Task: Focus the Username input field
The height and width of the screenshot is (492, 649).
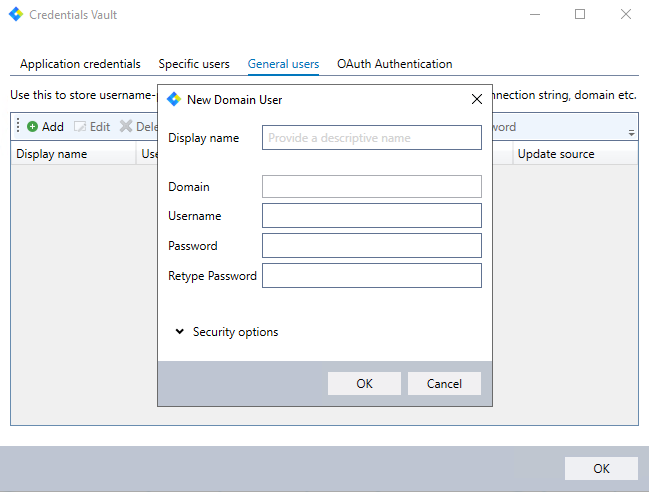Action: pyautogui.click(x=372, y=216)
